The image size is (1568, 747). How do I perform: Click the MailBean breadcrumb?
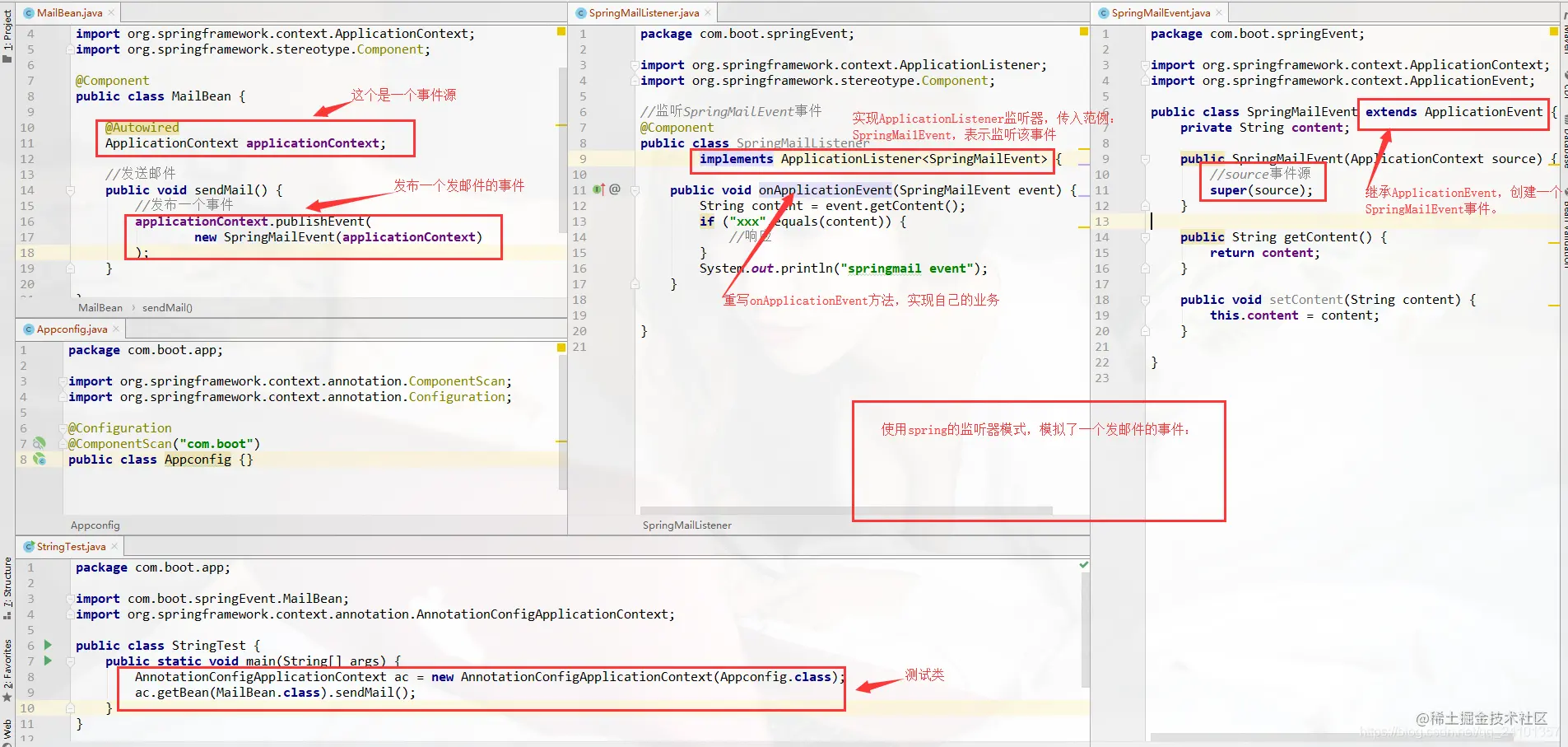100,307
